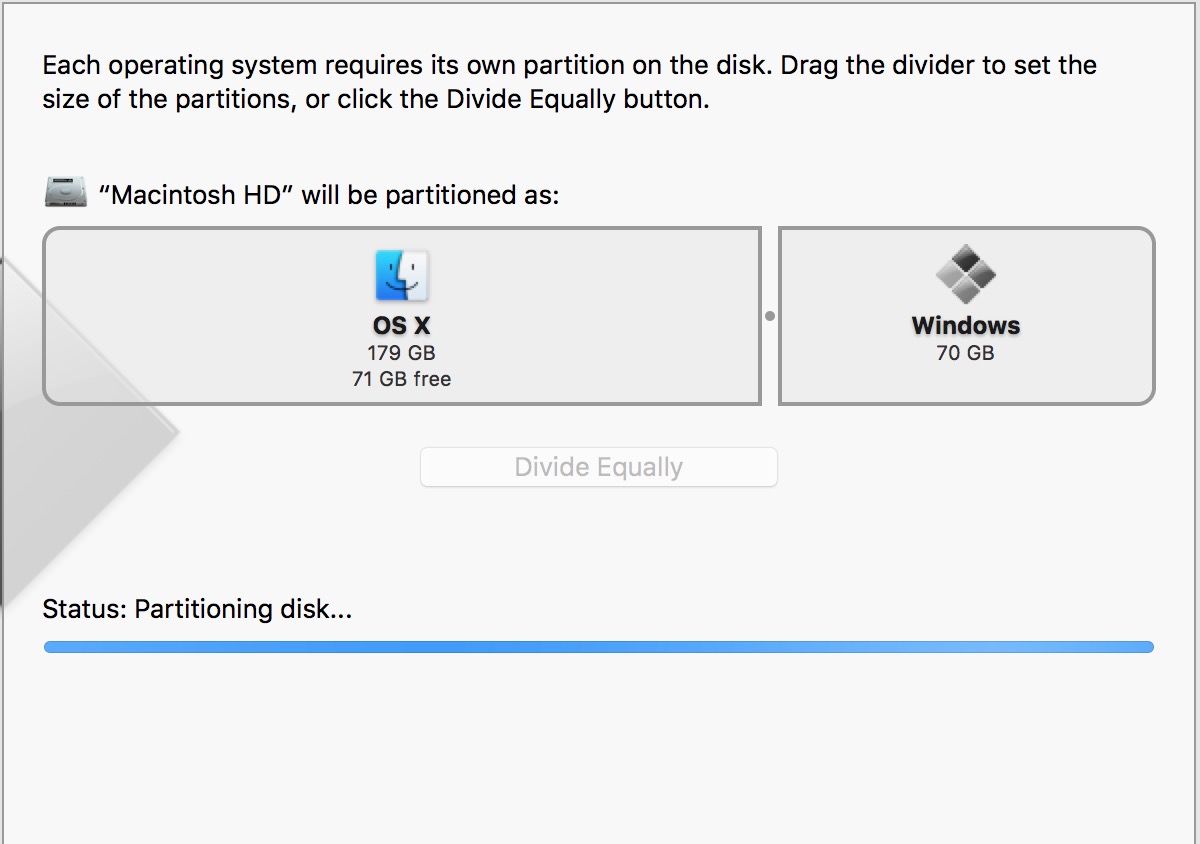
Task: Click the OS X label text
Action: click(401, 325)
